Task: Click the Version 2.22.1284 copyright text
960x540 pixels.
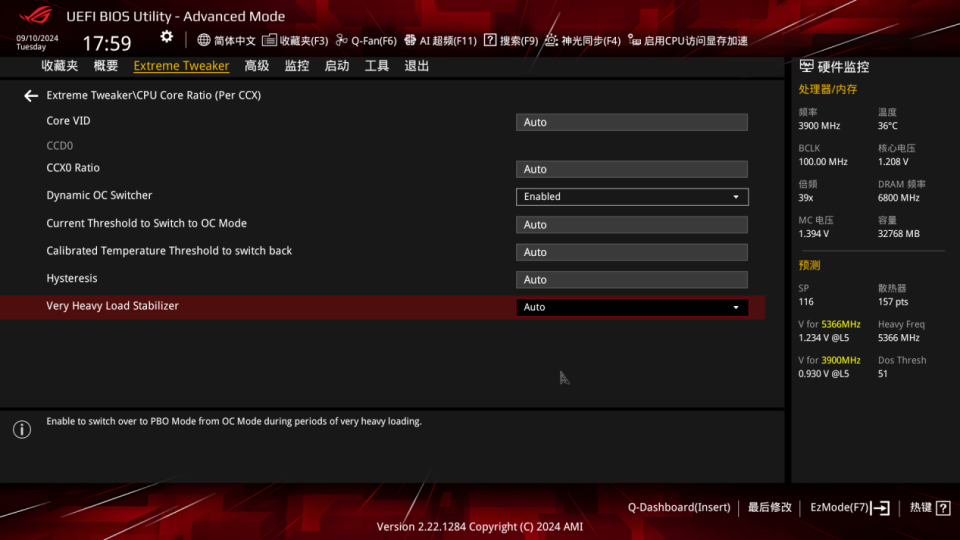Action: 479,527
